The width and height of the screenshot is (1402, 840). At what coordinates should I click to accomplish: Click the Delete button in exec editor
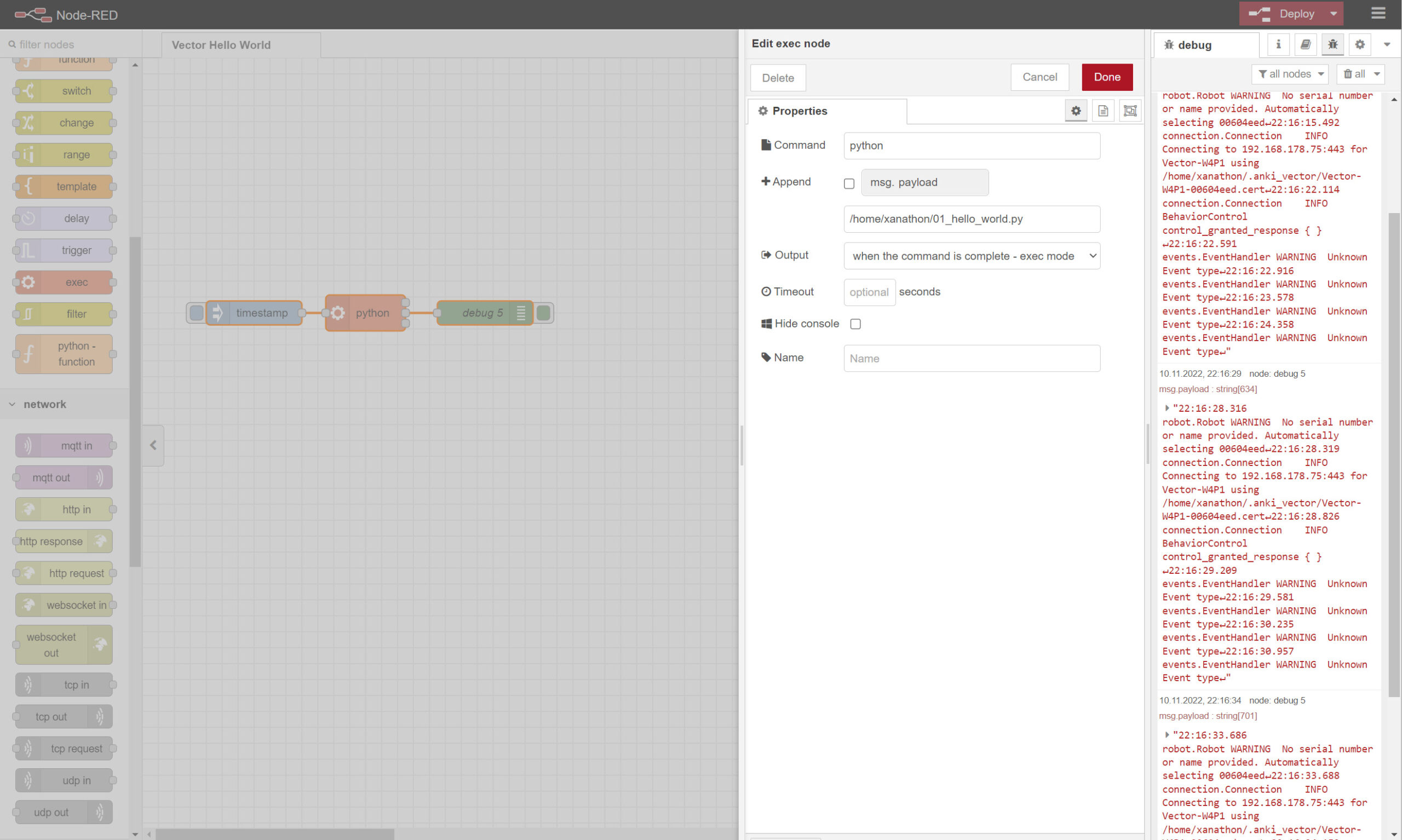pyautogui.click(x=778, y=78)
